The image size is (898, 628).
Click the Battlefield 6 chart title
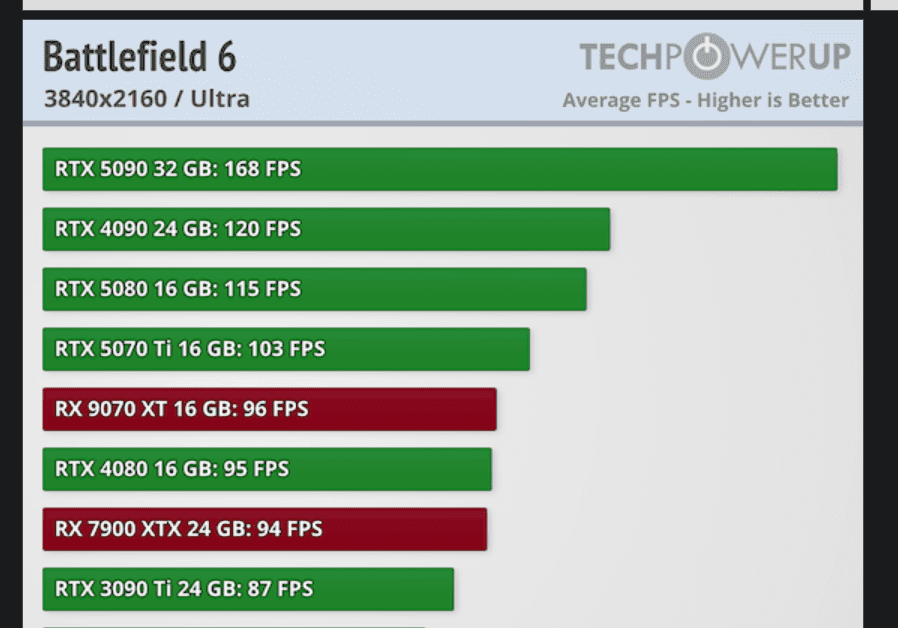[139, 57]
